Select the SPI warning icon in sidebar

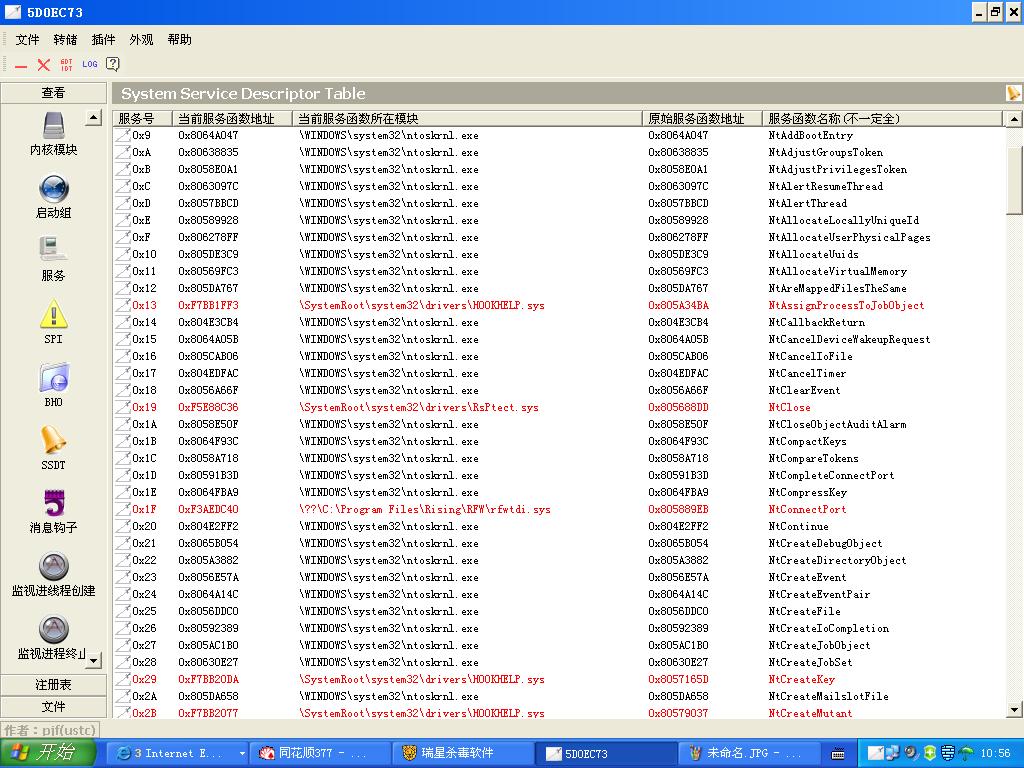pos(53,315)
